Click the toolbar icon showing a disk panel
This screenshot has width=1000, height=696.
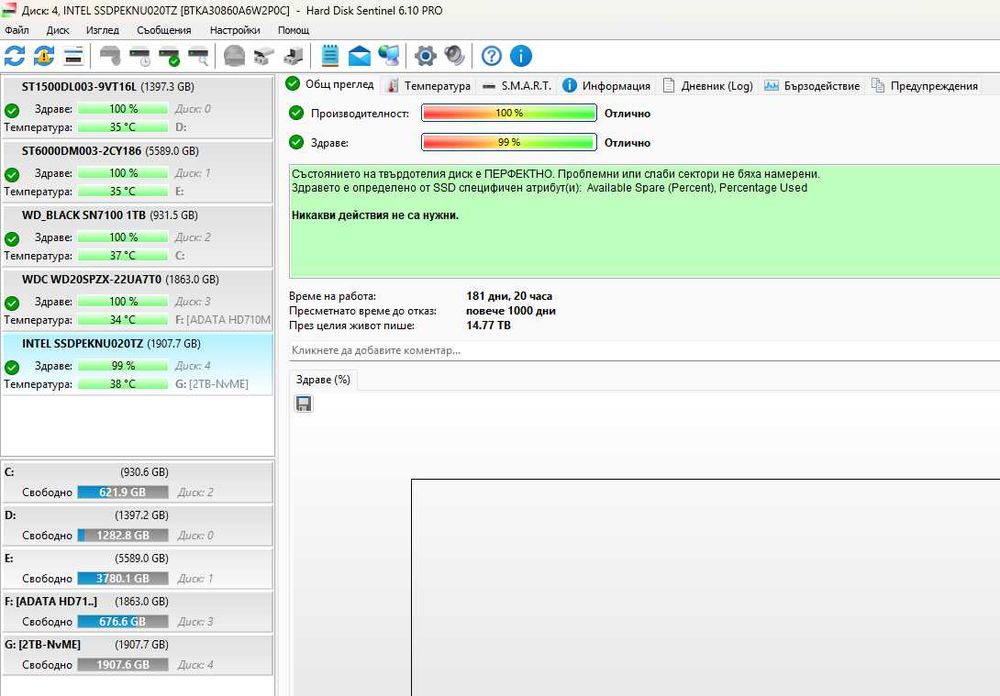(73, 56)
